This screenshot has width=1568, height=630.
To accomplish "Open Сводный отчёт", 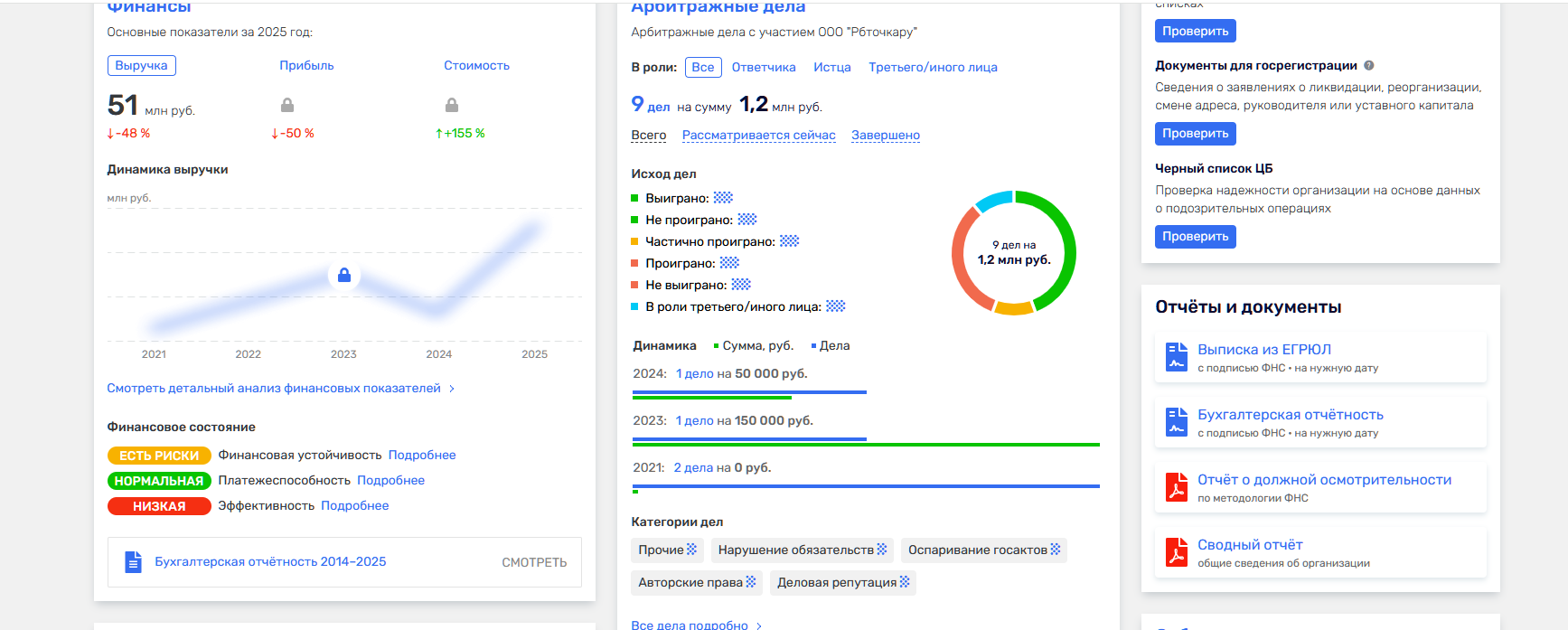I will (1250, 545).
